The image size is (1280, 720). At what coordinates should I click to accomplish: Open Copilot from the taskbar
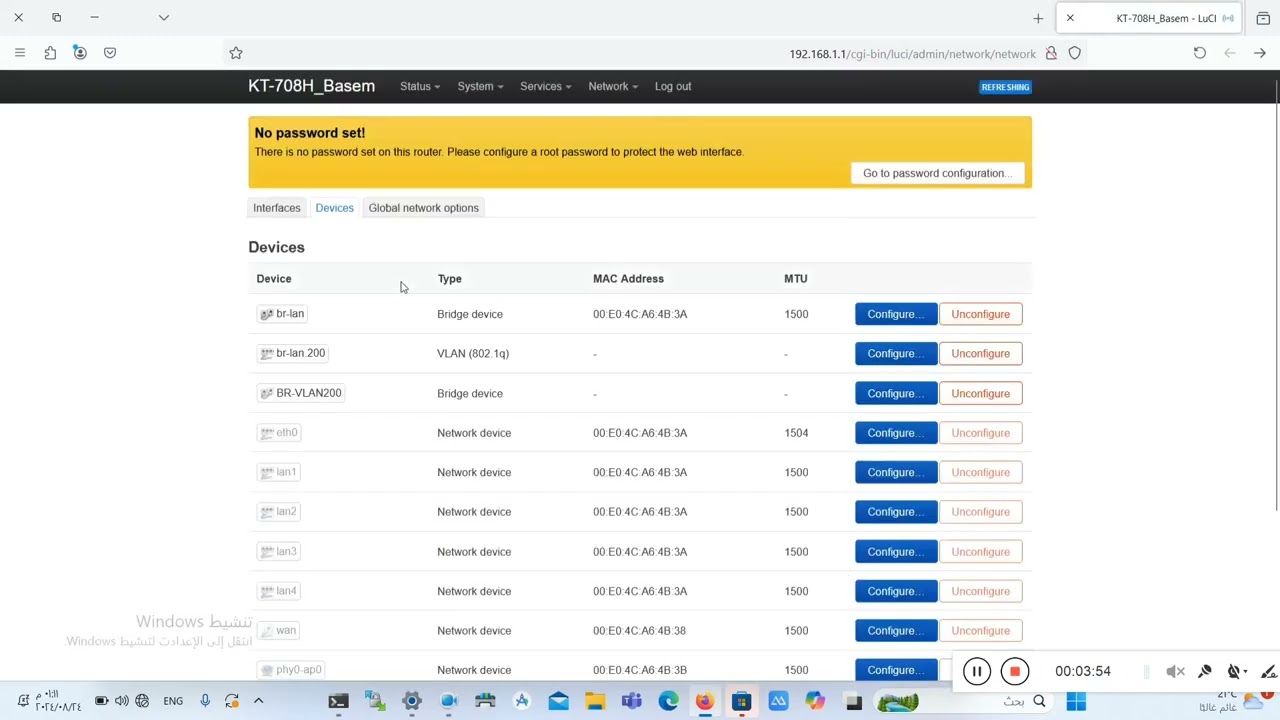815,702
